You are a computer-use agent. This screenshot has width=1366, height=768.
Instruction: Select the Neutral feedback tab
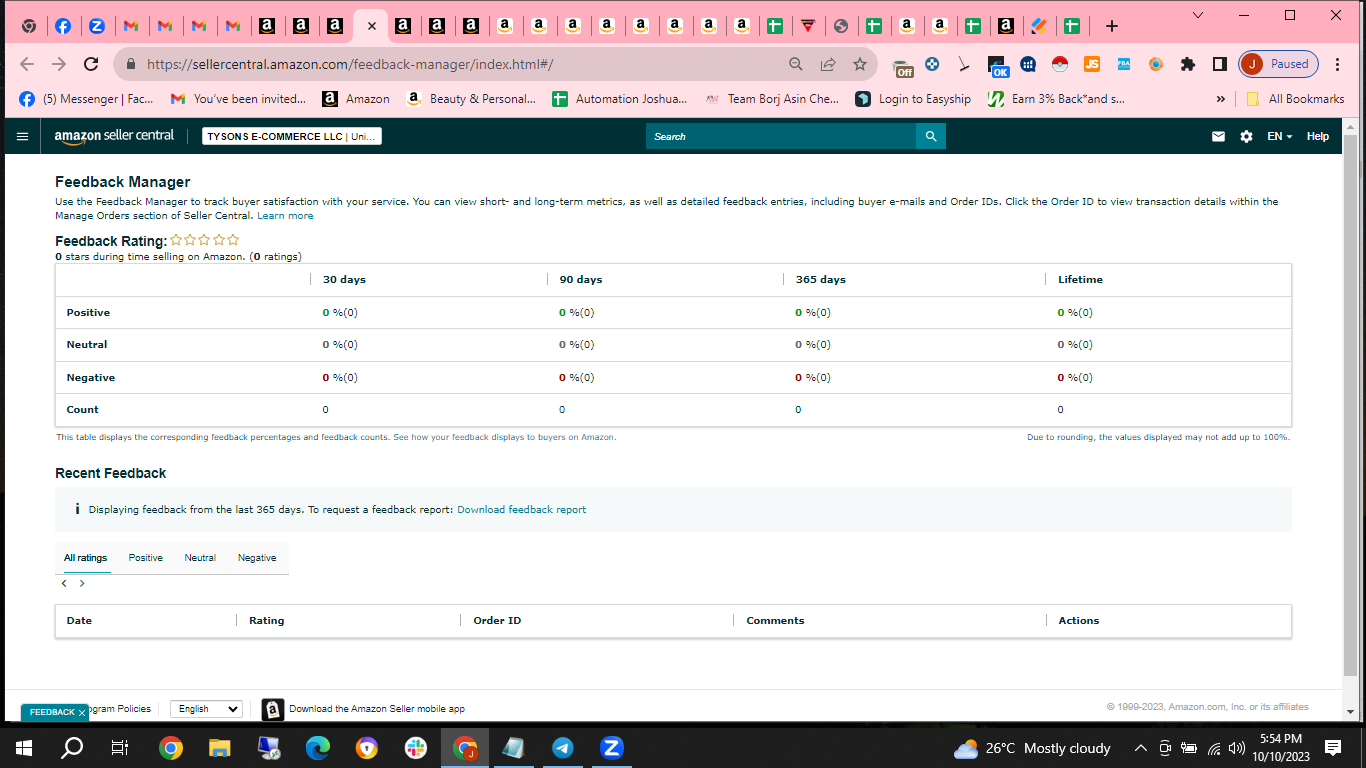tap(200, 558)
